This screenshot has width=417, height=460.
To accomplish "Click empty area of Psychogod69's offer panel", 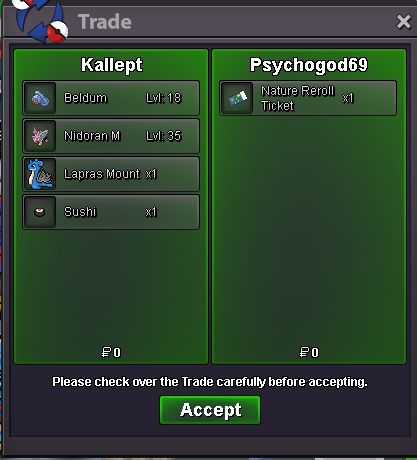I will 309,230.
